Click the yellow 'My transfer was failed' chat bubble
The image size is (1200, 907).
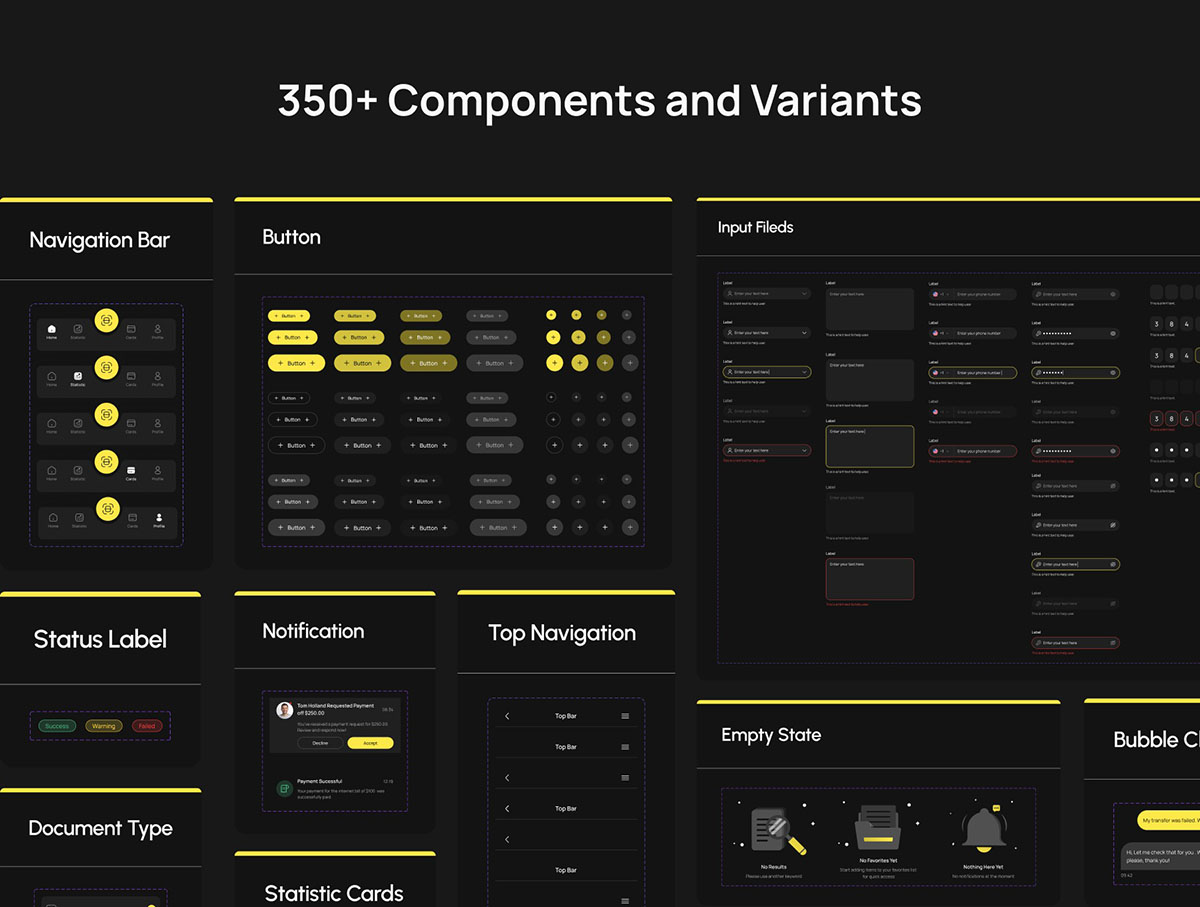(1169, 820)
